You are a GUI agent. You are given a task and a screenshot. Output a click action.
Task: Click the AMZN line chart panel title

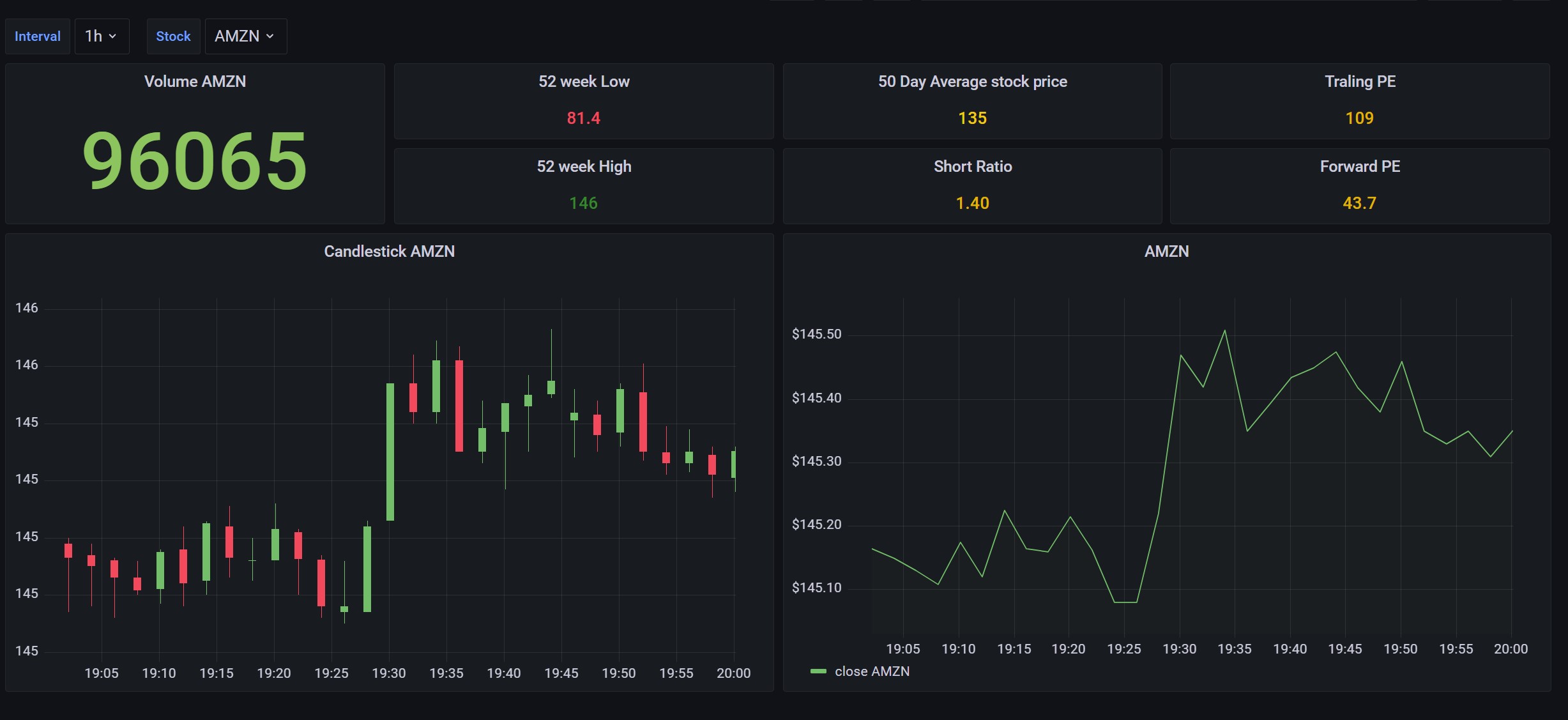point(1166,251)
